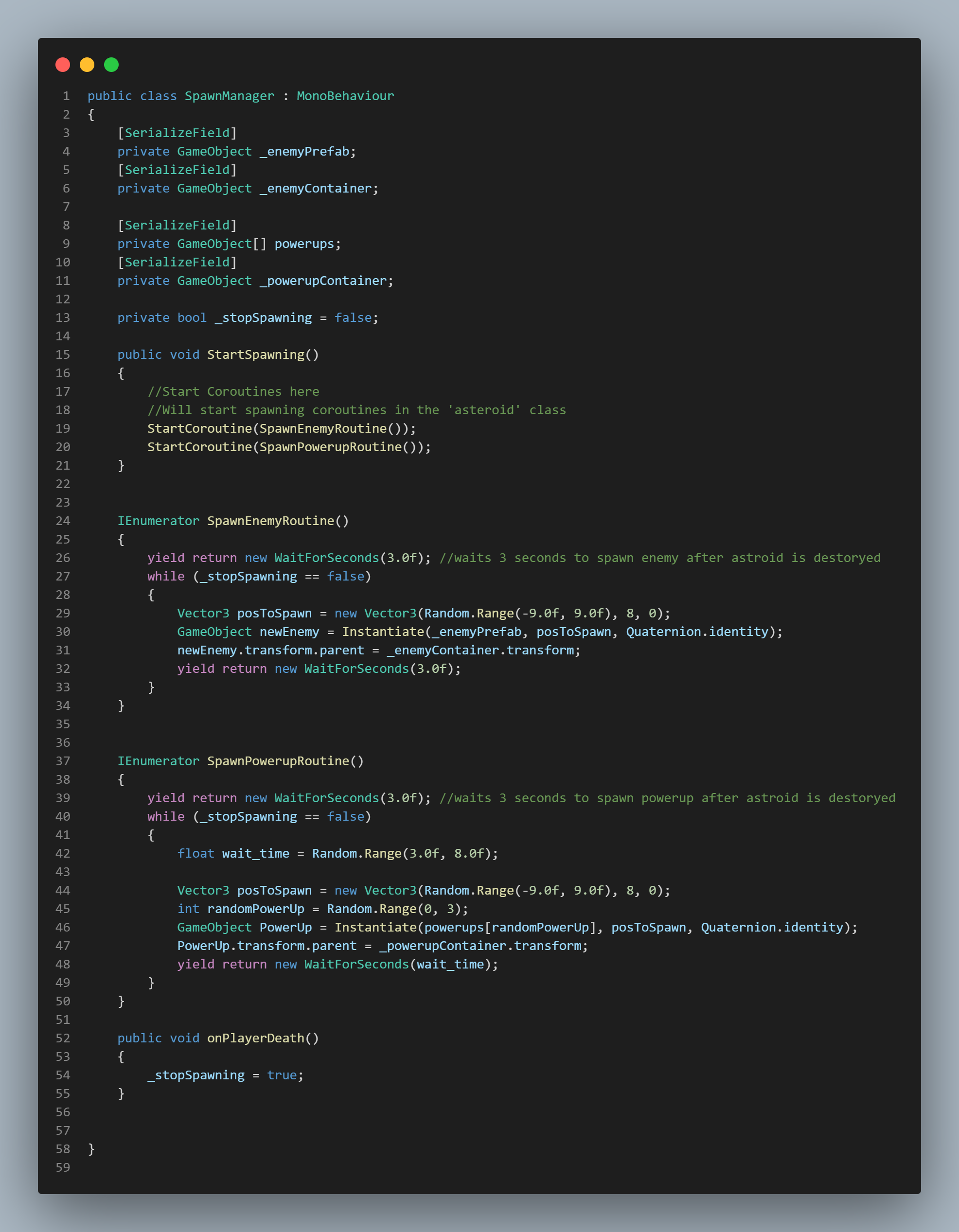
Task: Click 'int randomPowerUp' on line 45
Action: click(241, 909)
